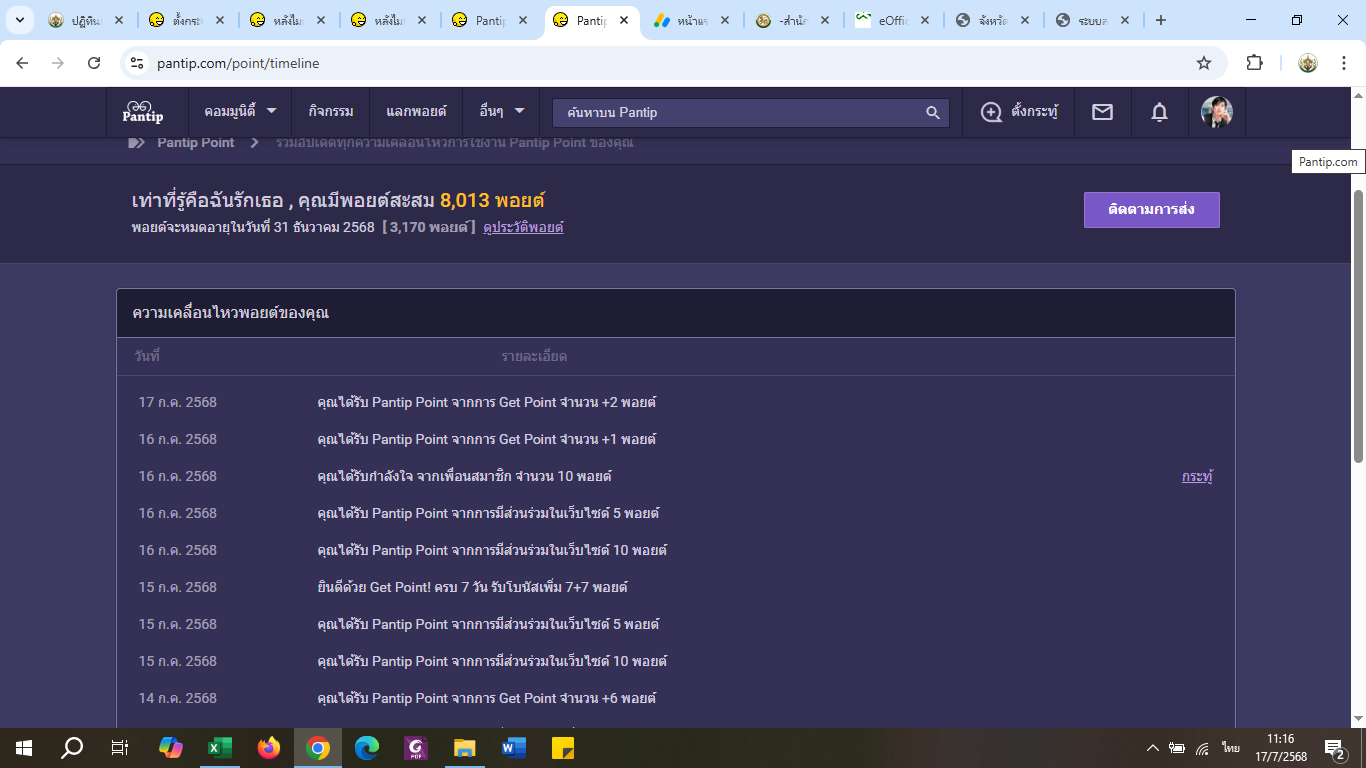Open the ตั้งกระทู้ plus icon

[x=991, y=112]
